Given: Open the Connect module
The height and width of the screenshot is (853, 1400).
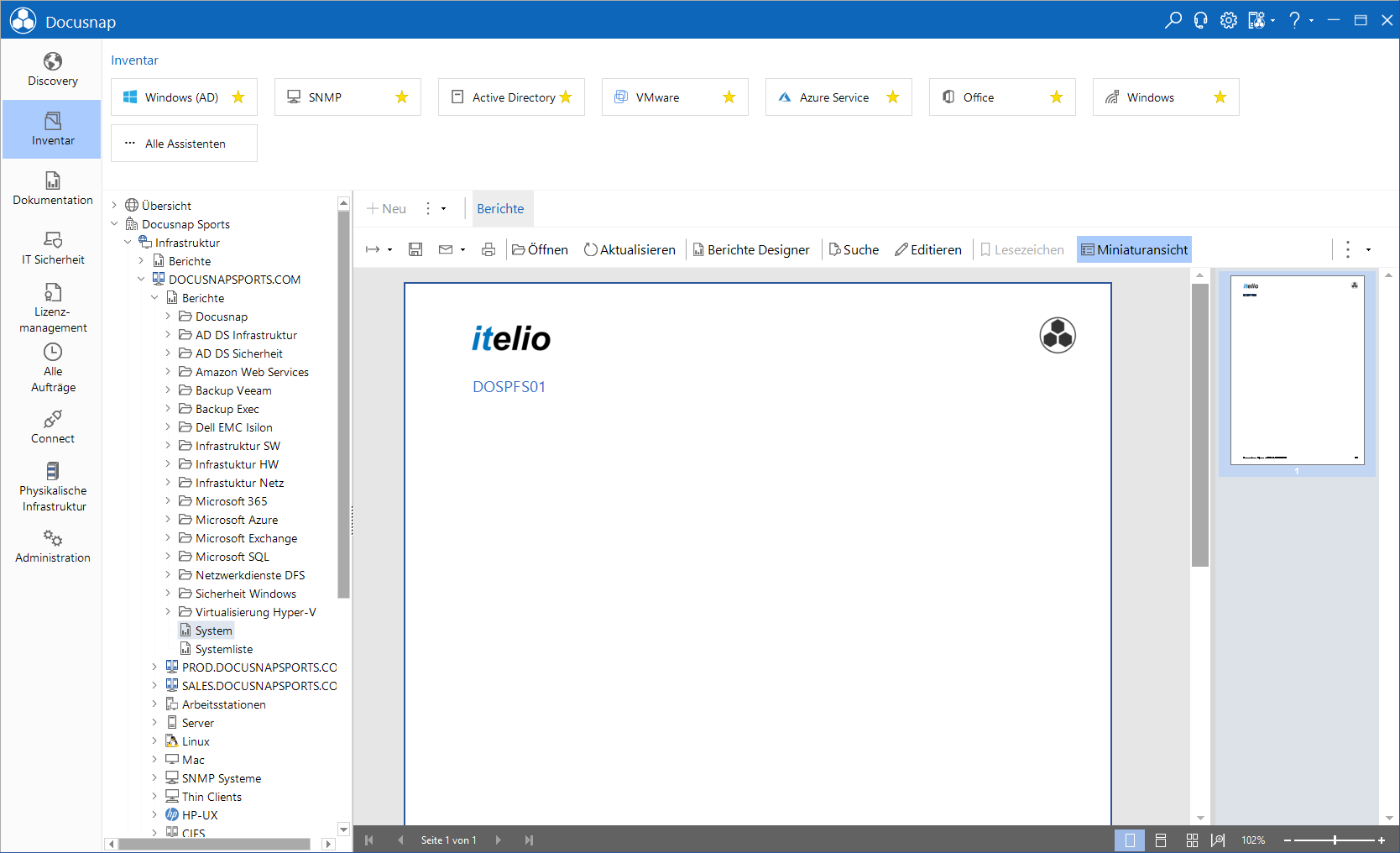Looking at the screenshot, I should pyautogui.click(x=52, y=427).
